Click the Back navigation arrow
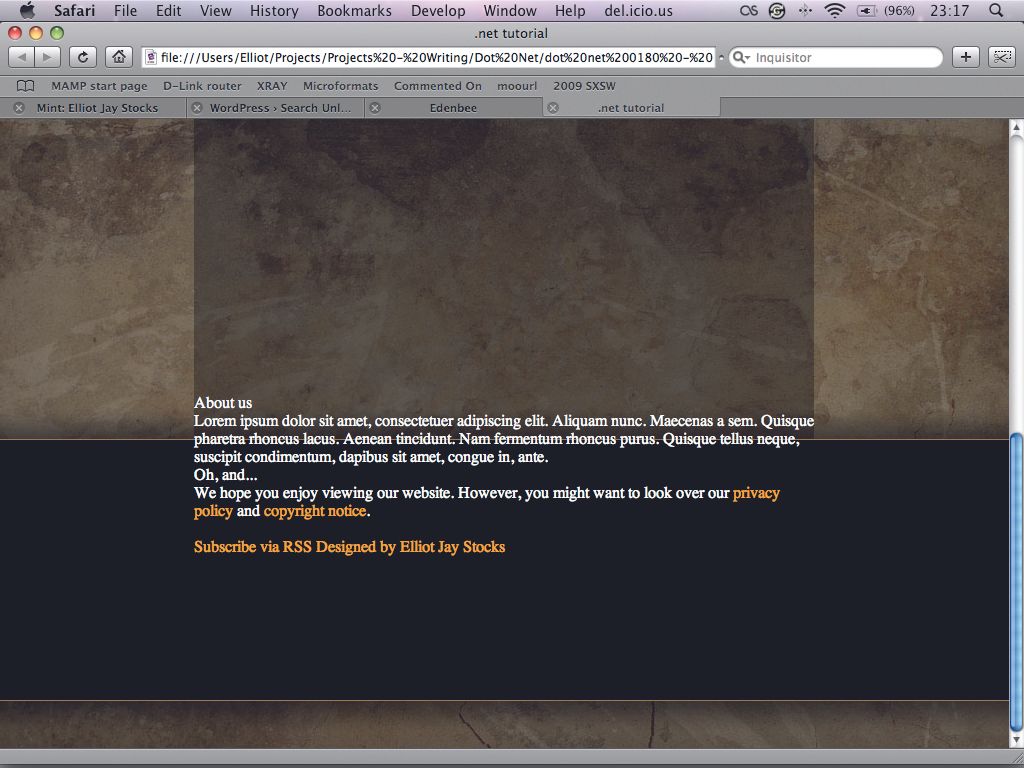 (22, 57)
